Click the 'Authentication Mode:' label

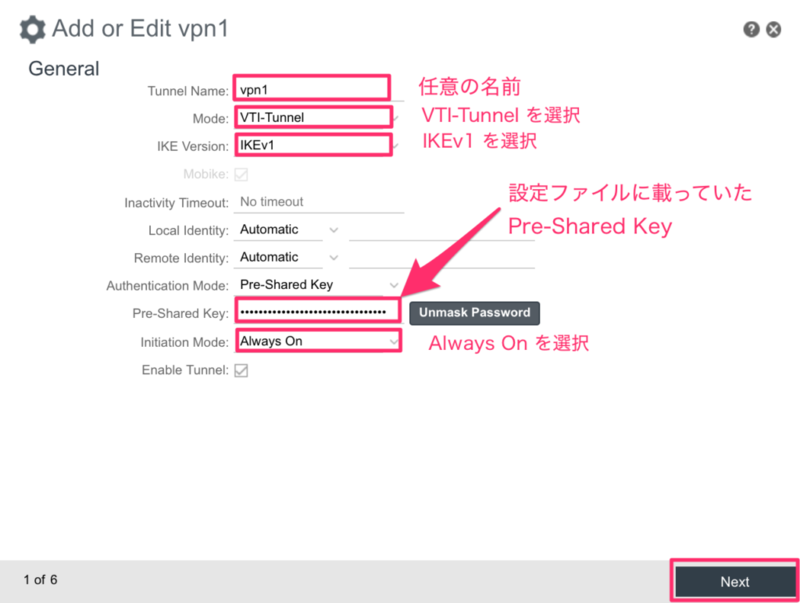tap(167, 286)
